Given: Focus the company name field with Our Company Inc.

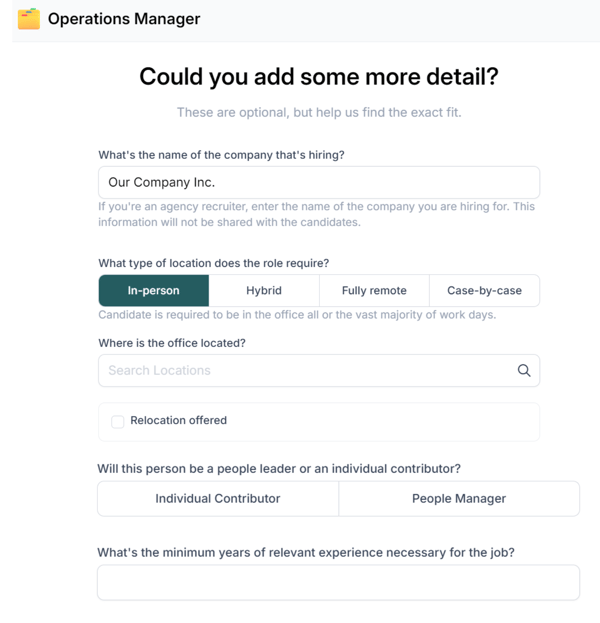Looking at the screenshot, I should click(318, 182).
